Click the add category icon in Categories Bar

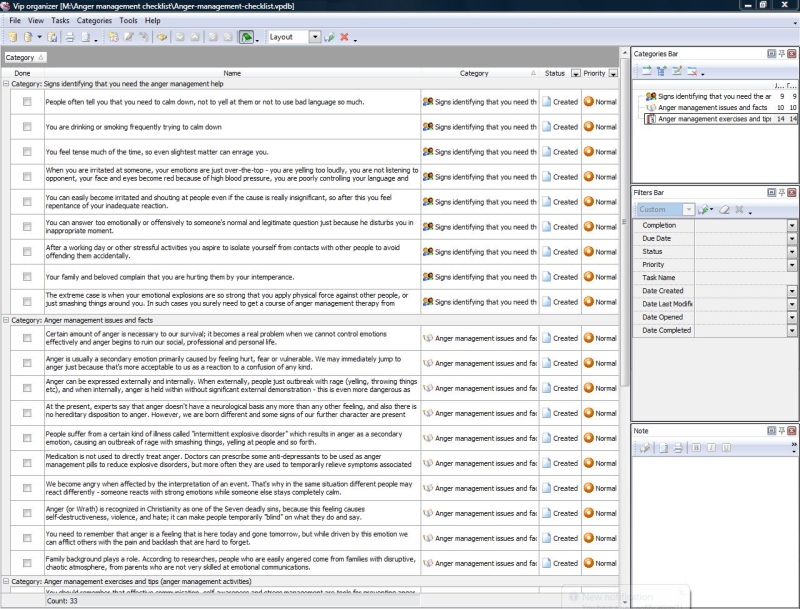coord(646,71)
